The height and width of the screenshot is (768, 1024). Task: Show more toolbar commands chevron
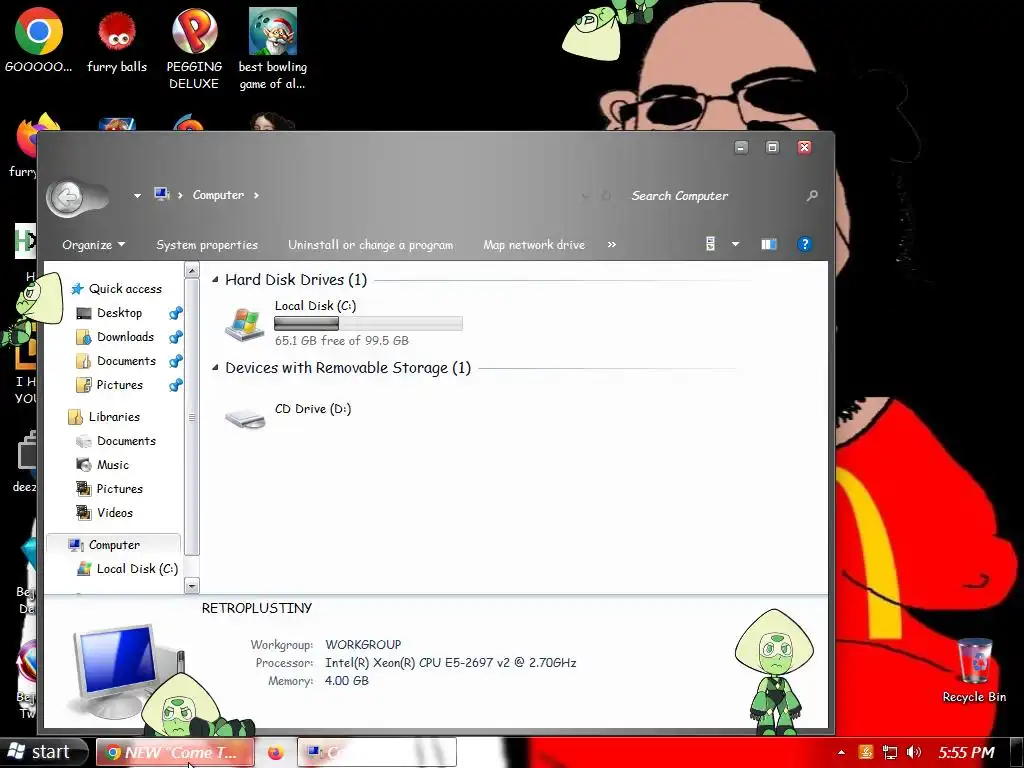(x=611, y=244)
